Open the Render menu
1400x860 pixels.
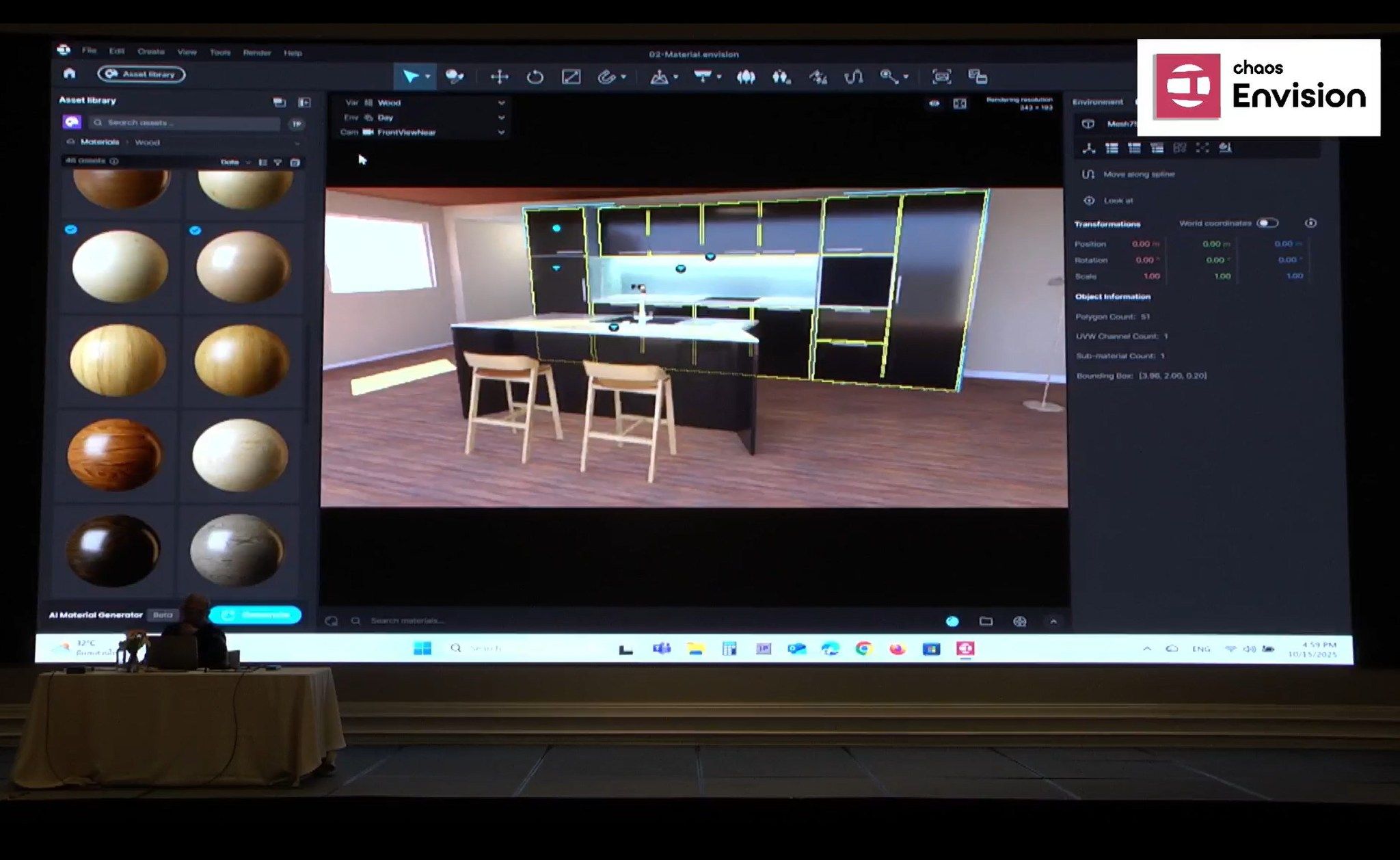tap(256, 53)
